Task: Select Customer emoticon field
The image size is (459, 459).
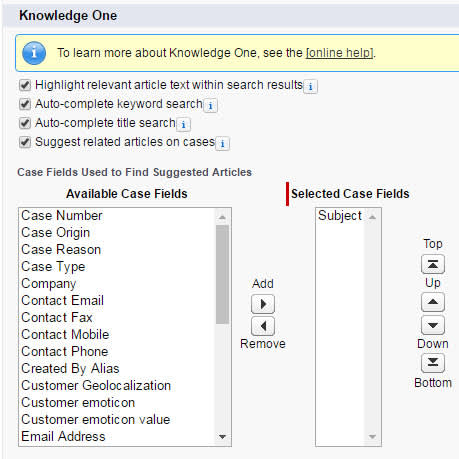Action: tap(117, 403)
